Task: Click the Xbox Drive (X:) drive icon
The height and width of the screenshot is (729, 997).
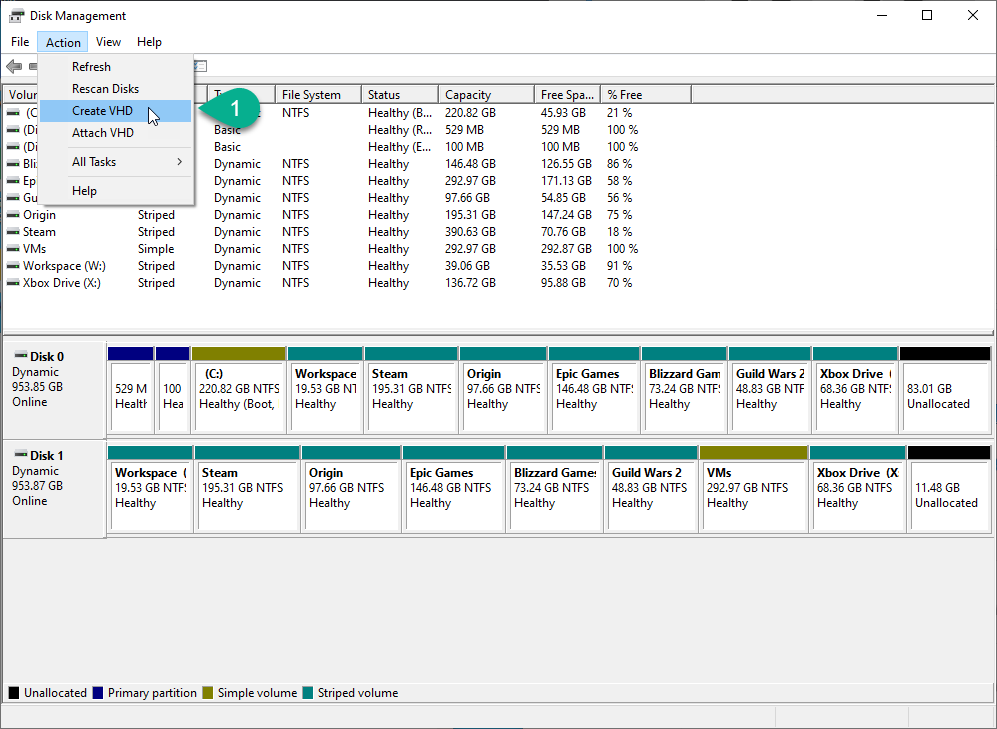Action: coord(13,283)
